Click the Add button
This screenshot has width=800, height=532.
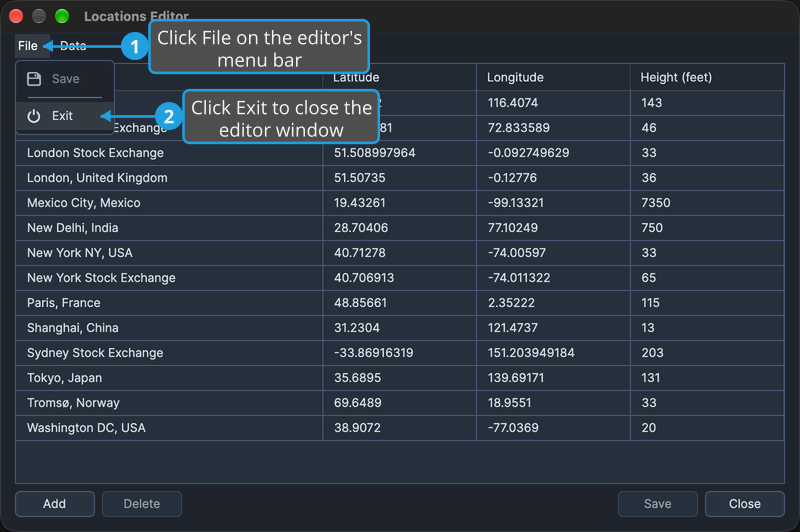coord(55,504)
